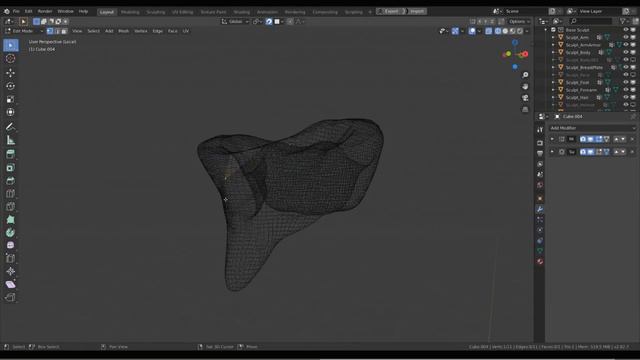Image resolution: width=640 pixels, height=360 pixels.
Task: Select the Annotate tool
Action: 11,127
